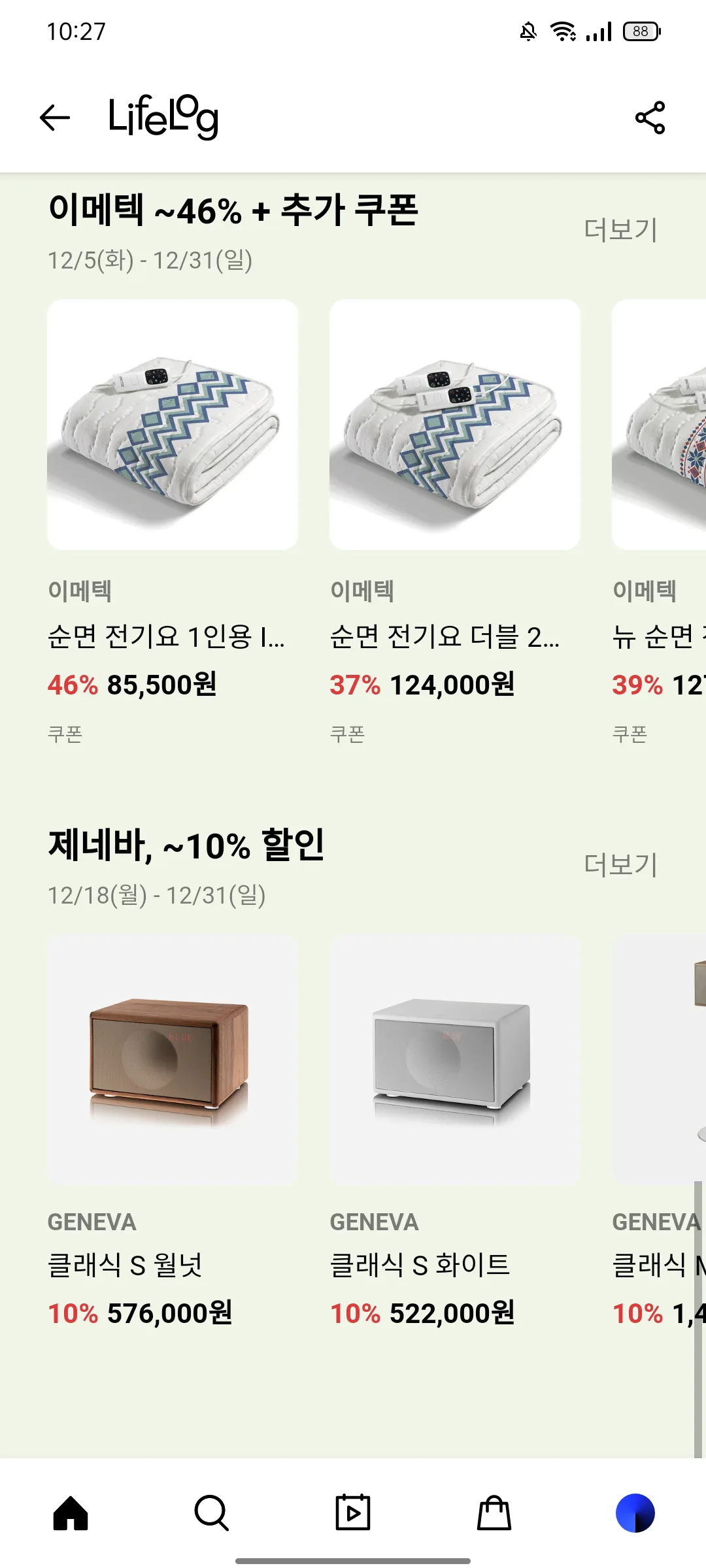This screenshot has height=1568, width=706.
Task: Tap the share icon
Action: (x=650, y=118)
